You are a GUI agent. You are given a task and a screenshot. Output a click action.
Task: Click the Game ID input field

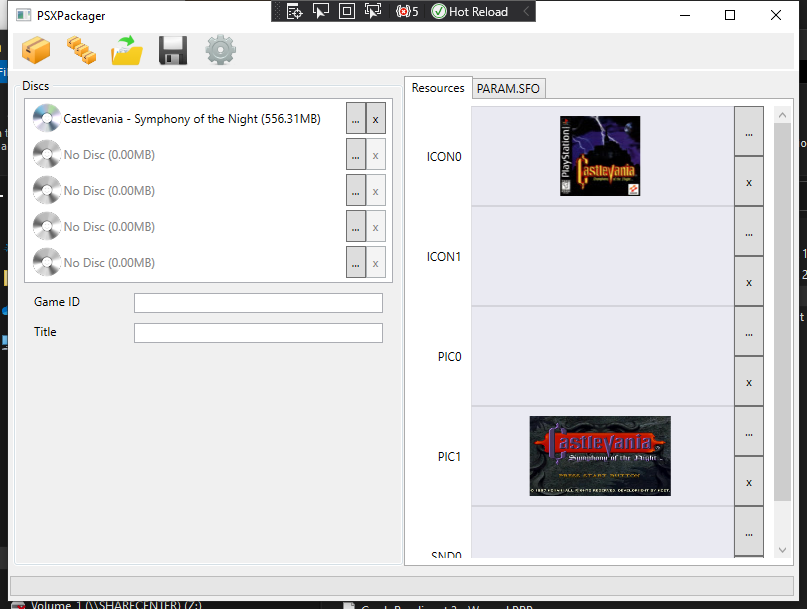point(258,303)
